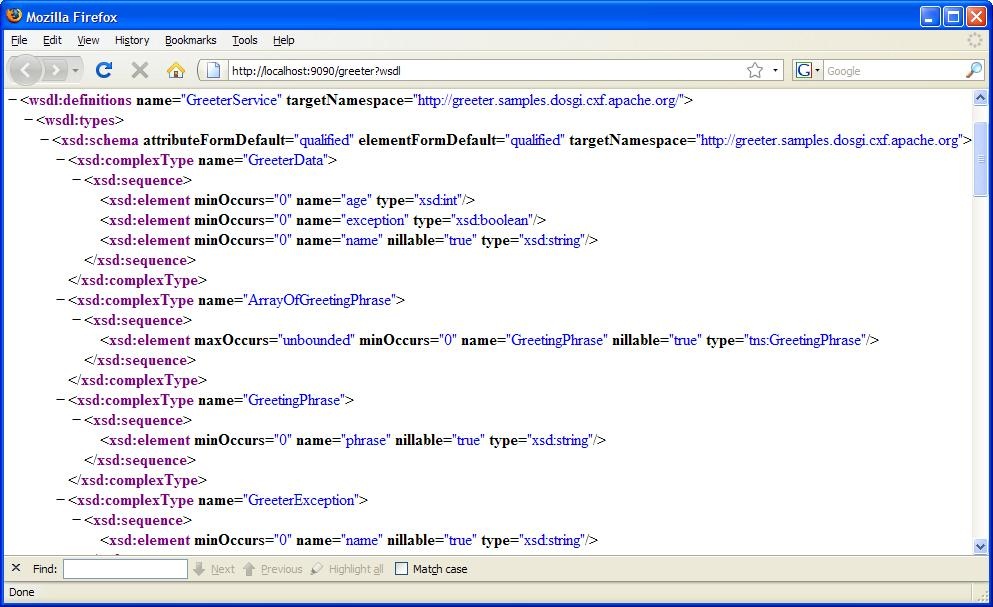993x607 pixels.
Task: Click the Forward navigation arrow button
Action: click(x=56, y=70)
